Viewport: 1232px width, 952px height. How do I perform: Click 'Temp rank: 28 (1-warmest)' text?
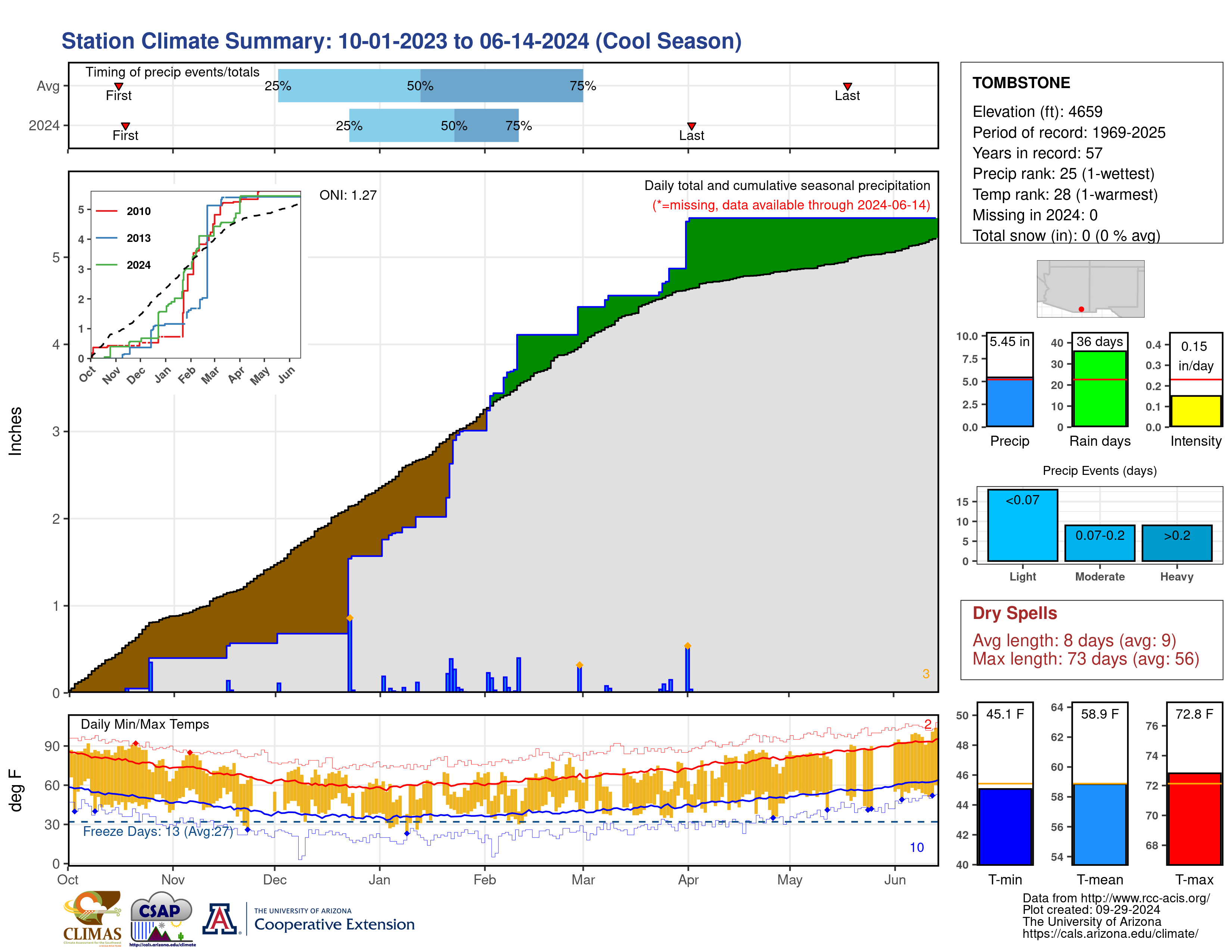(1065, 195)
